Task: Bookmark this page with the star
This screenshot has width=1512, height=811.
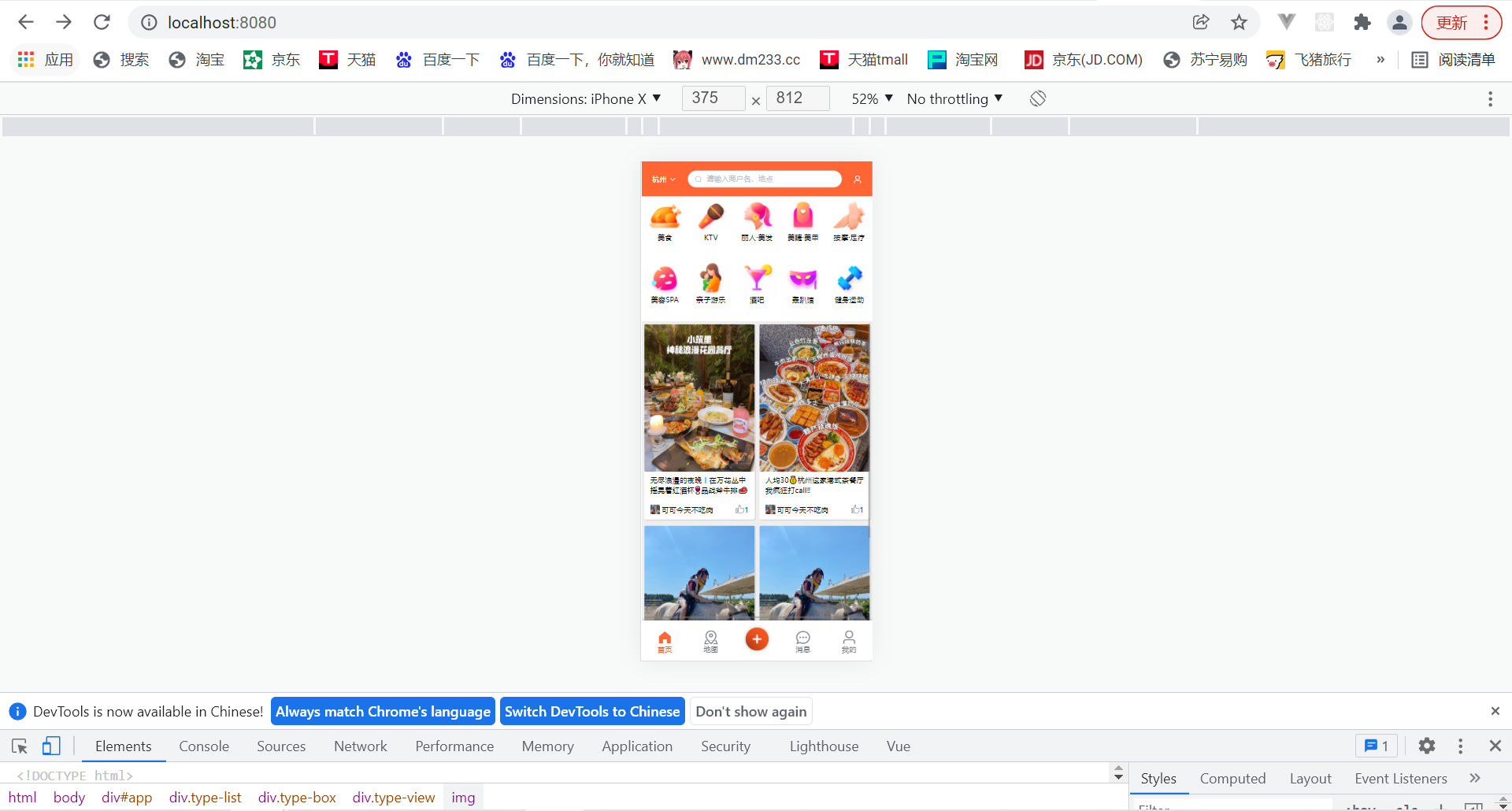Action: [1239, 22]
